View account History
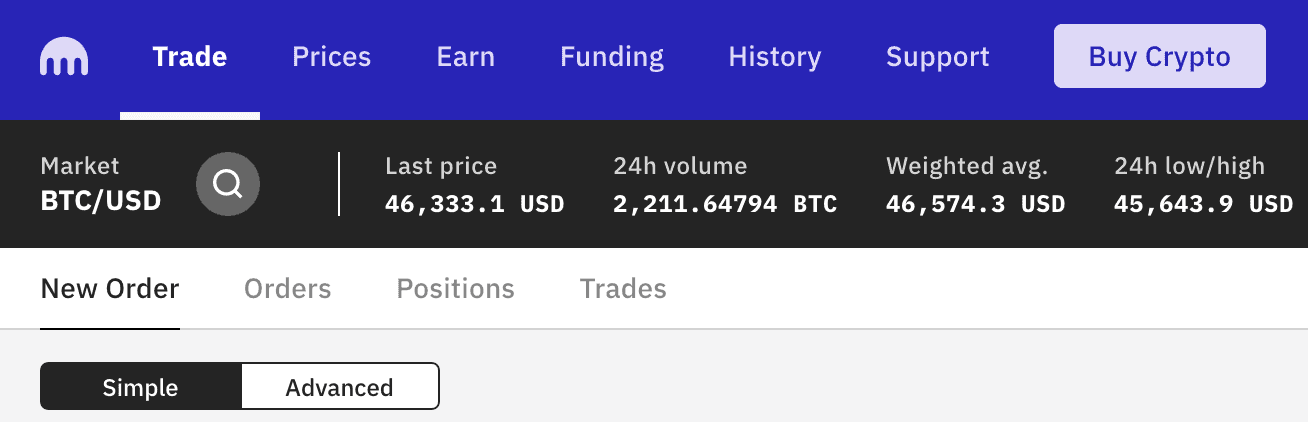Viewport: 1308px width, 422px height. (774, 57)
